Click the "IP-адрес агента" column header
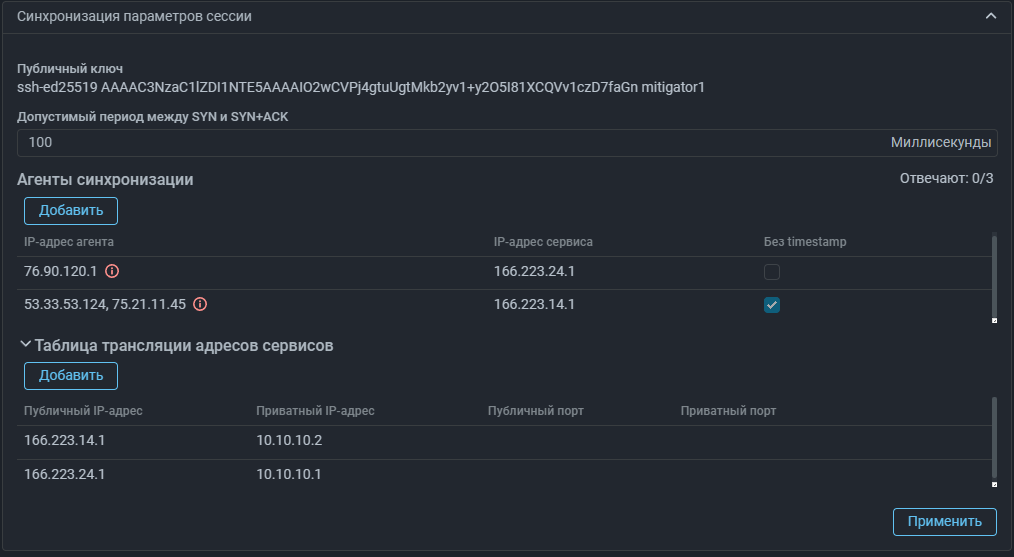 pos(69,242)
